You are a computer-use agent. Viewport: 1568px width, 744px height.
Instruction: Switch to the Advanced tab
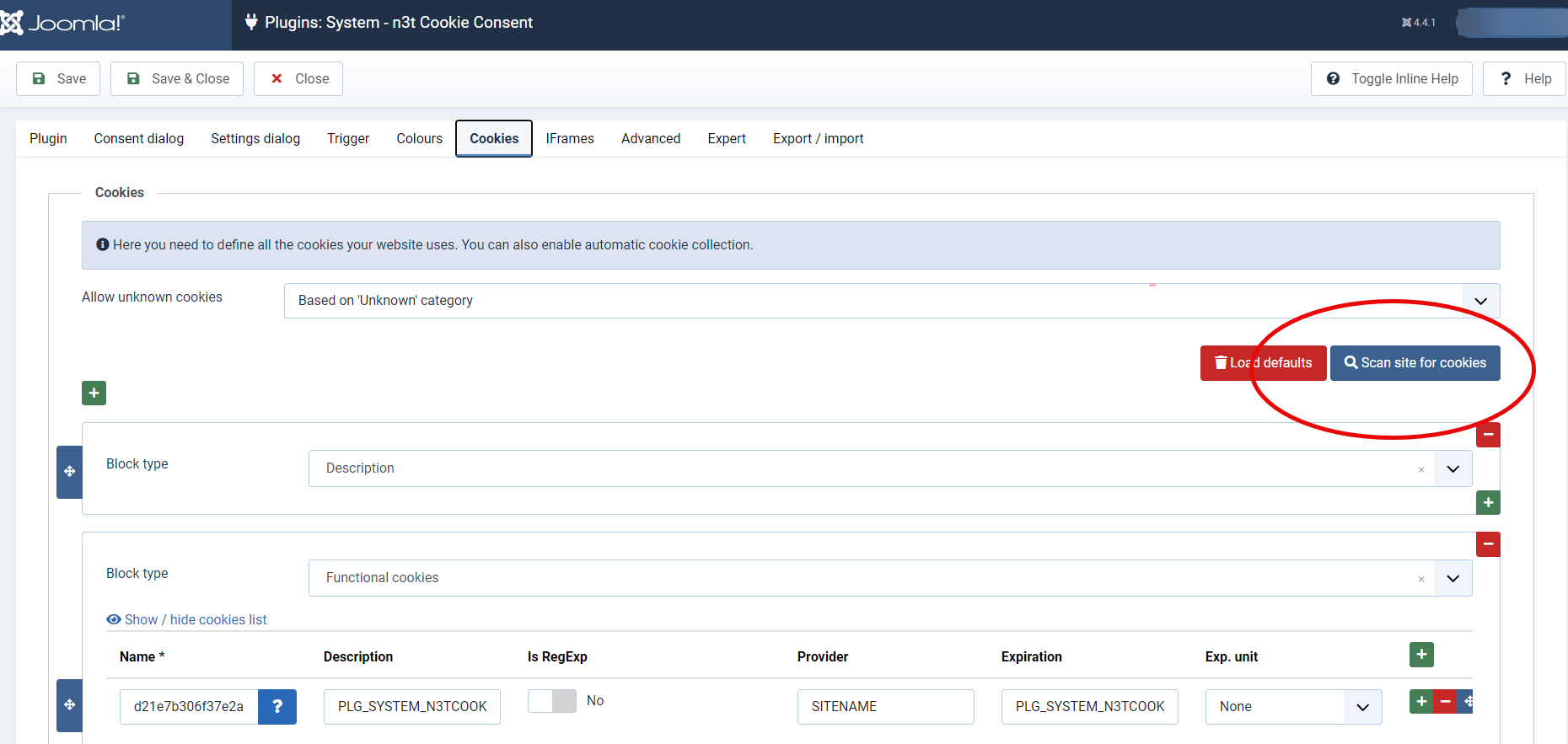pos(651,138)
